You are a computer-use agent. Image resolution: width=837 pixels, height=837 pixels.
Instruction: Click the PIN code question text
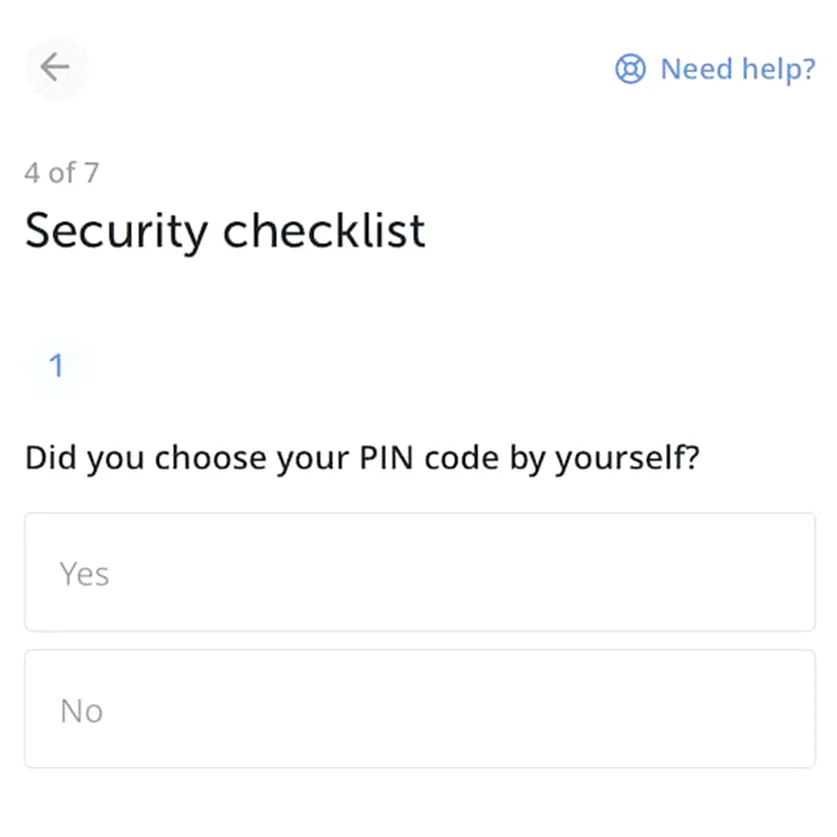(x=362, y=459)
